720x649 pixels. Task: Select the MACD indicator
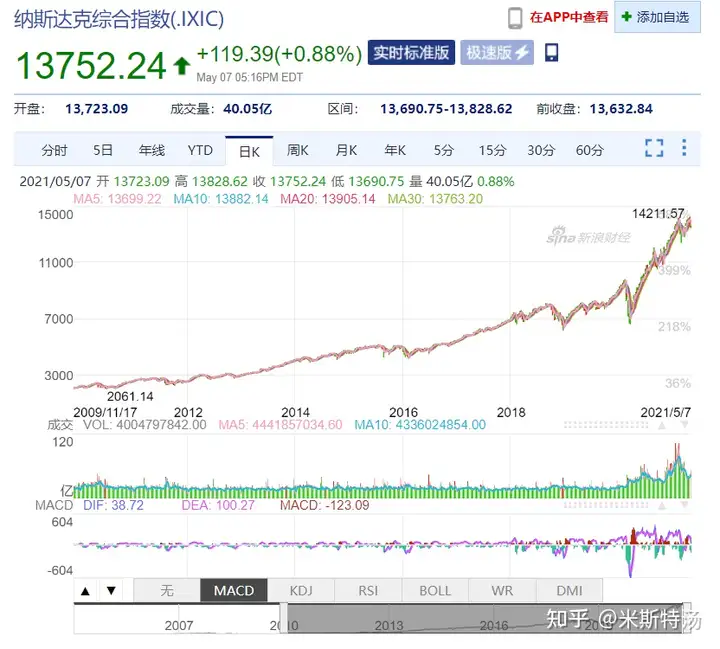pyautogui.click(x=234, y=590)
